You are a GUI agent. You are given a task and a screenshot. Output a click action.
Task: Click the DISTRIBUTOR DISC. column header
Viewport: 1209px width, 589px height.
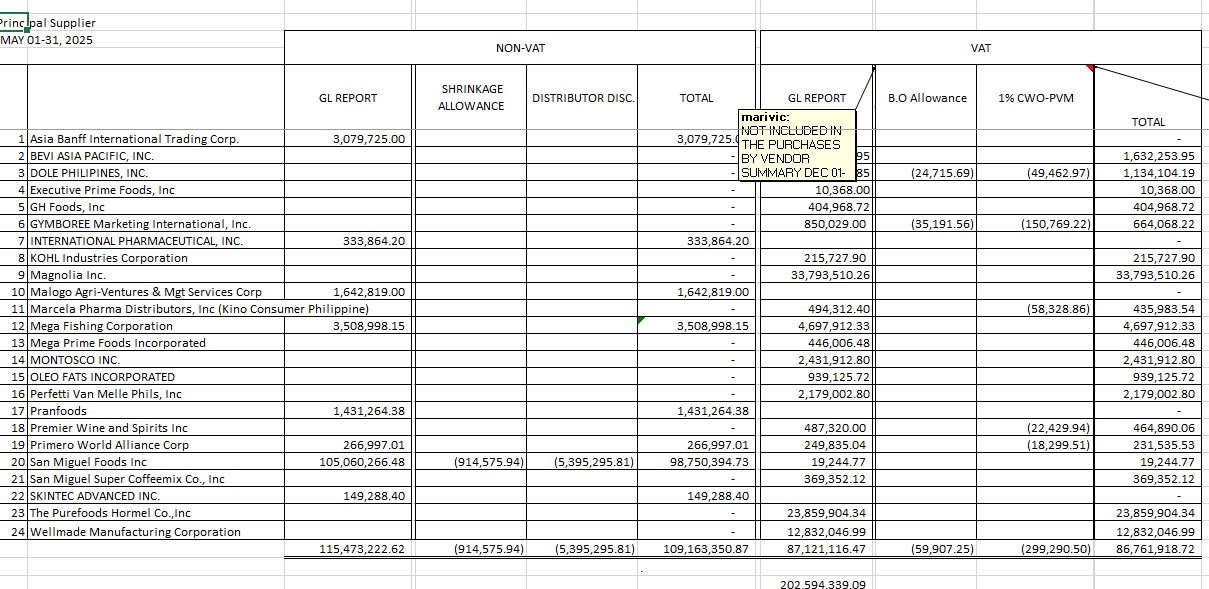(x=582, y=98)
